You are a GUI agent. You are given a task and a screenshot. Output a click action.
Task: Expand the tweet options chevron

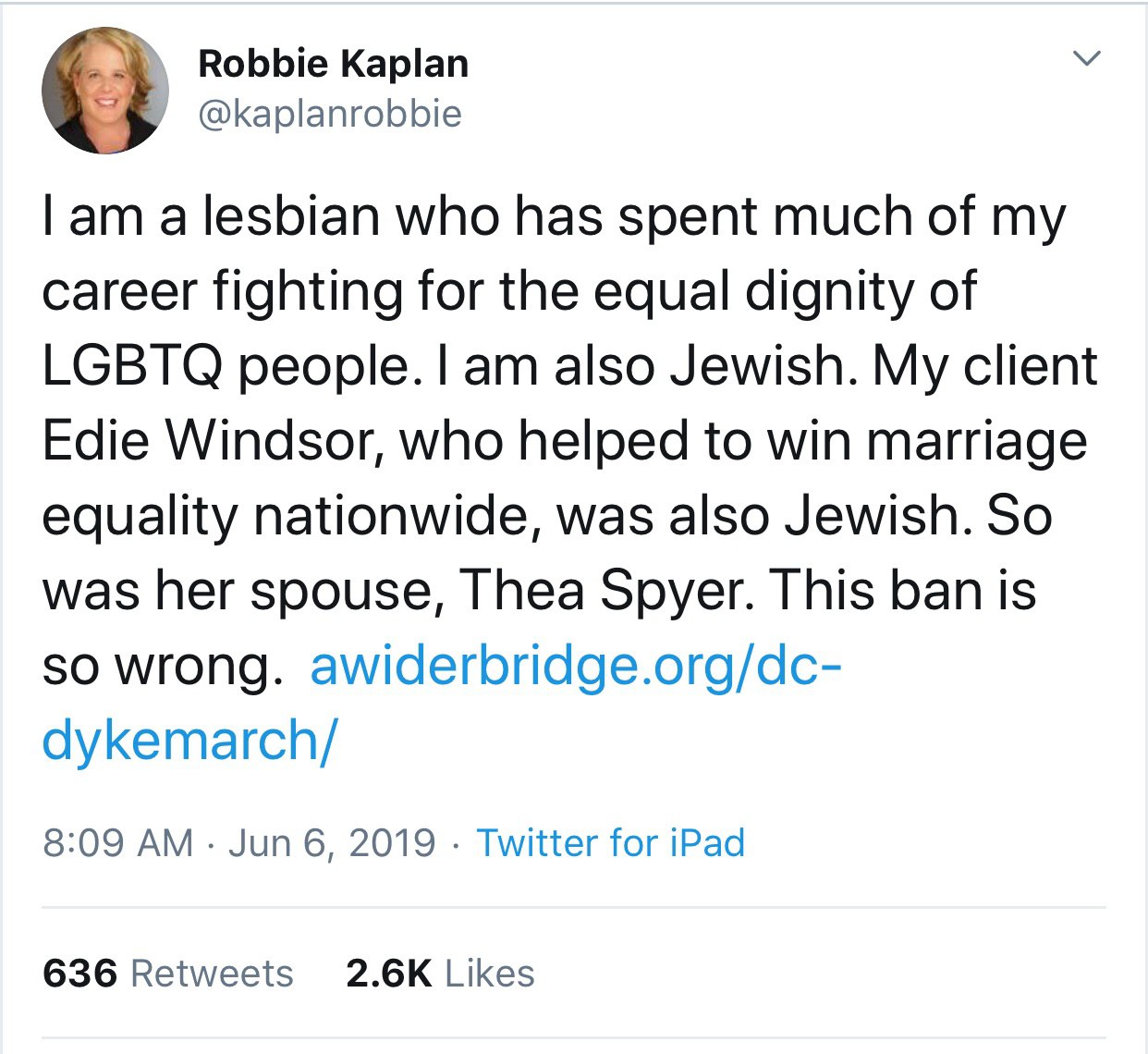click(1087, 59)
